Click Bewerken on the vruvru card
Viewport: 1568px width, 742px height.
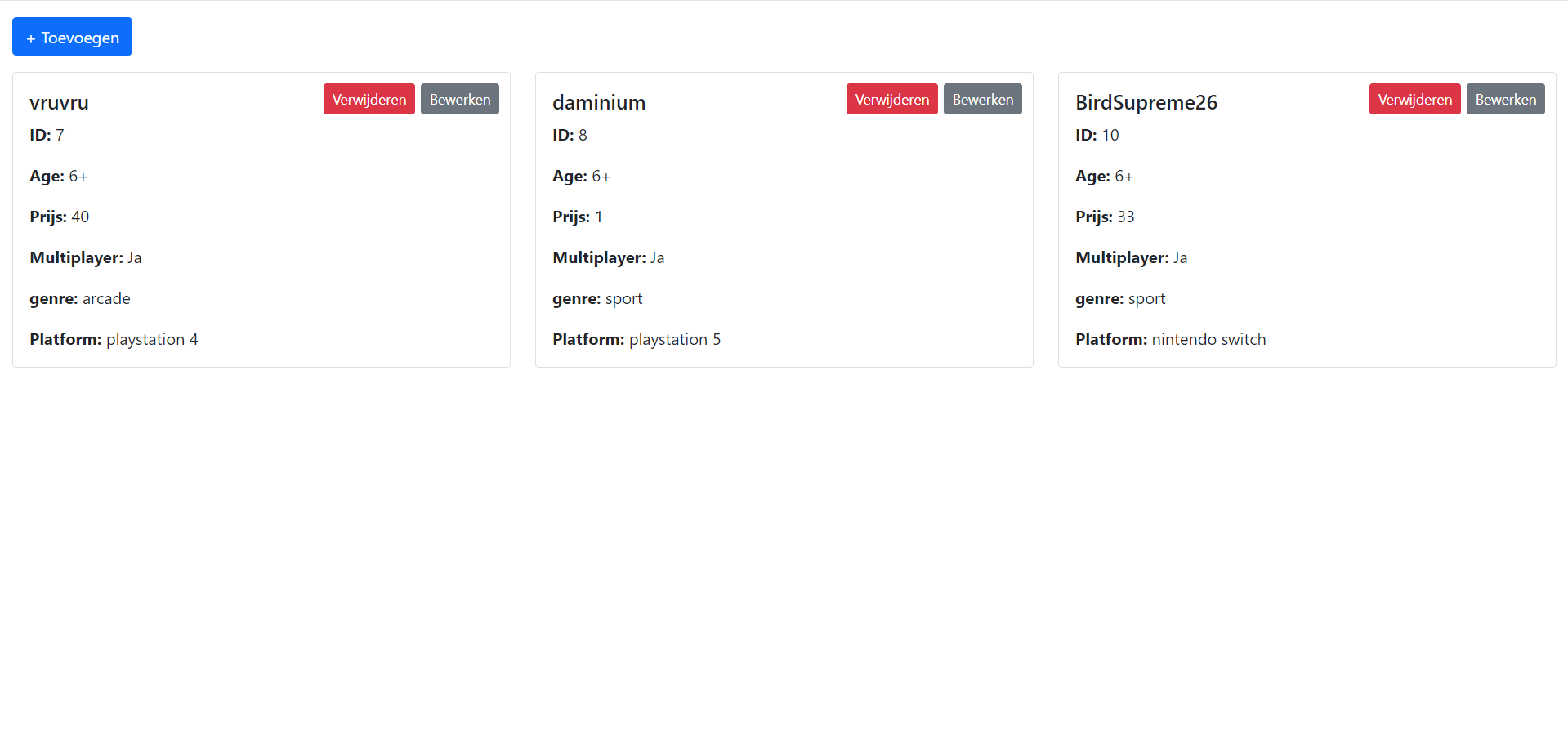(459, 98)
